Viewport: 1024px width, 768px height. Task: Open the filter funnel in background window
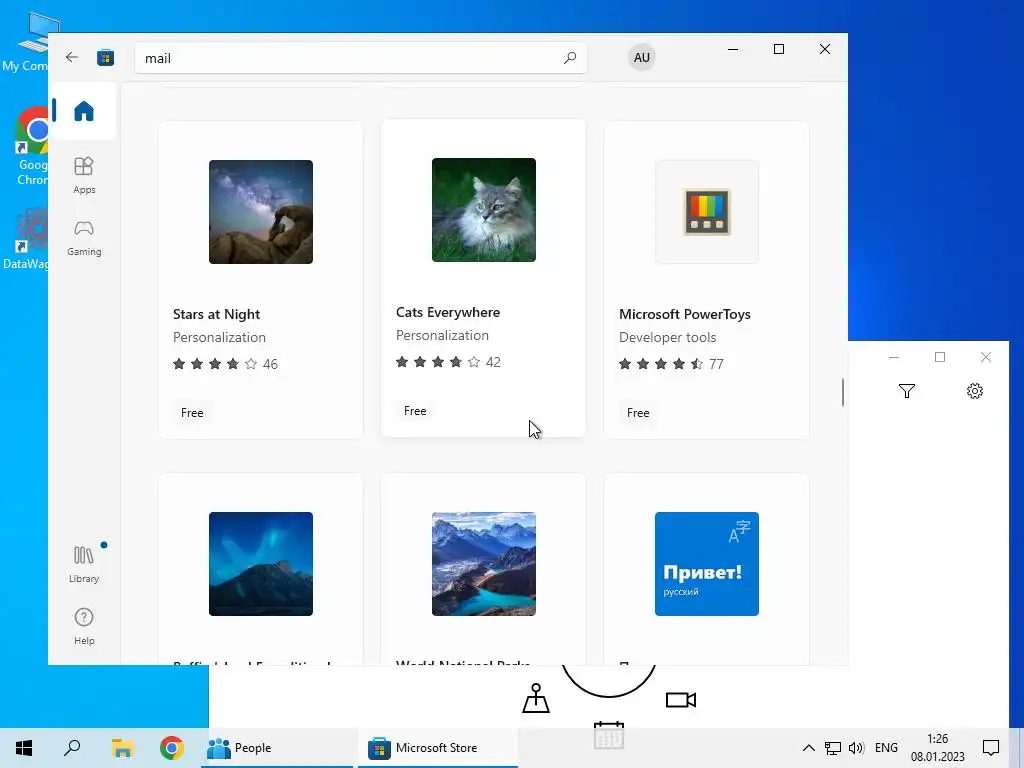pos(906,391)
